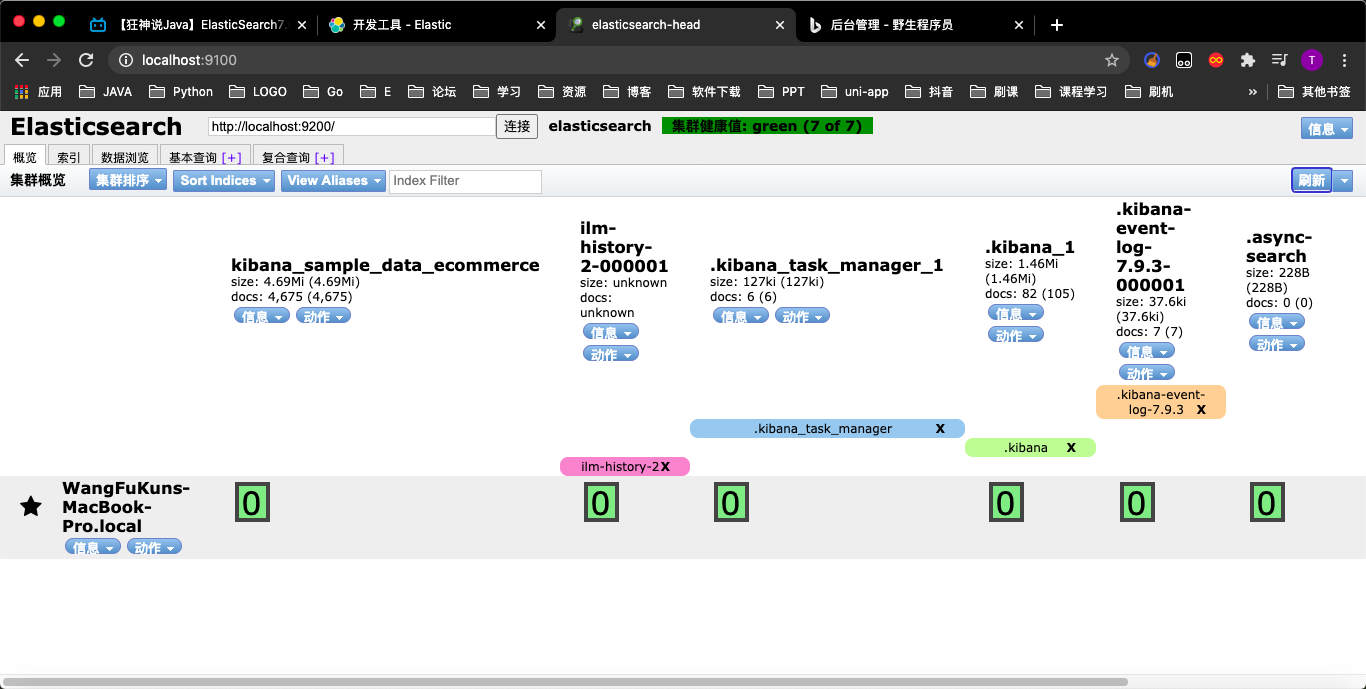Open 动作 dropdown for kibana_sample_data_ecommerce

(x=323, y=316)
